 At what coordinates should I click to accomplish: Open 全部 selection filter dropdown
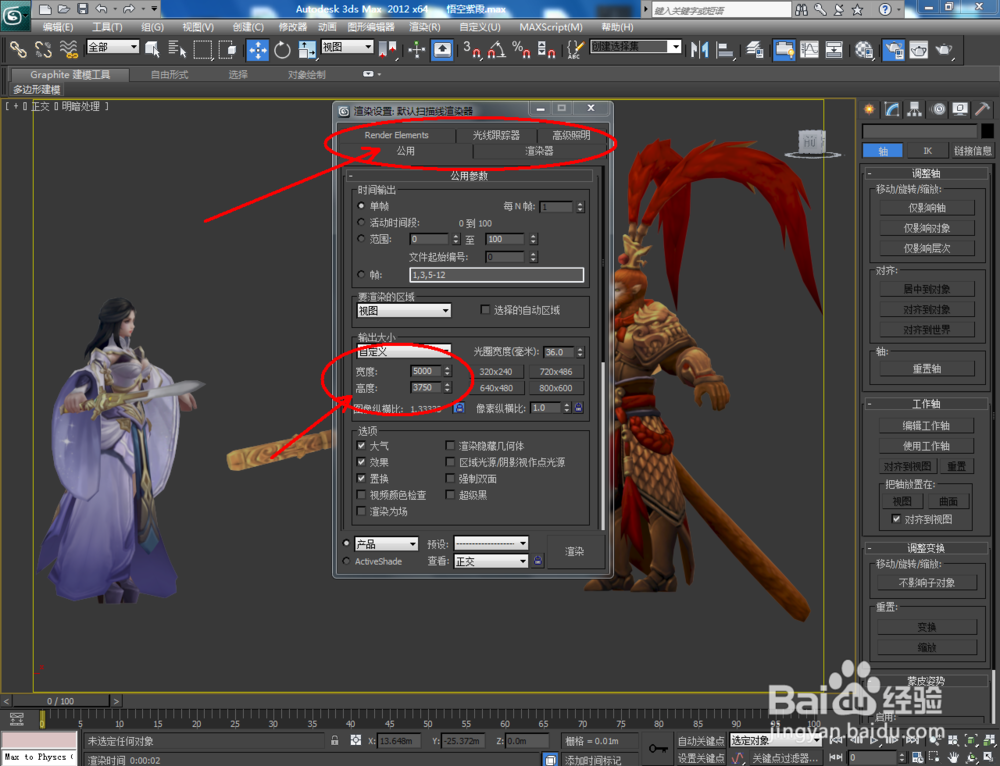tap(113, 47)
